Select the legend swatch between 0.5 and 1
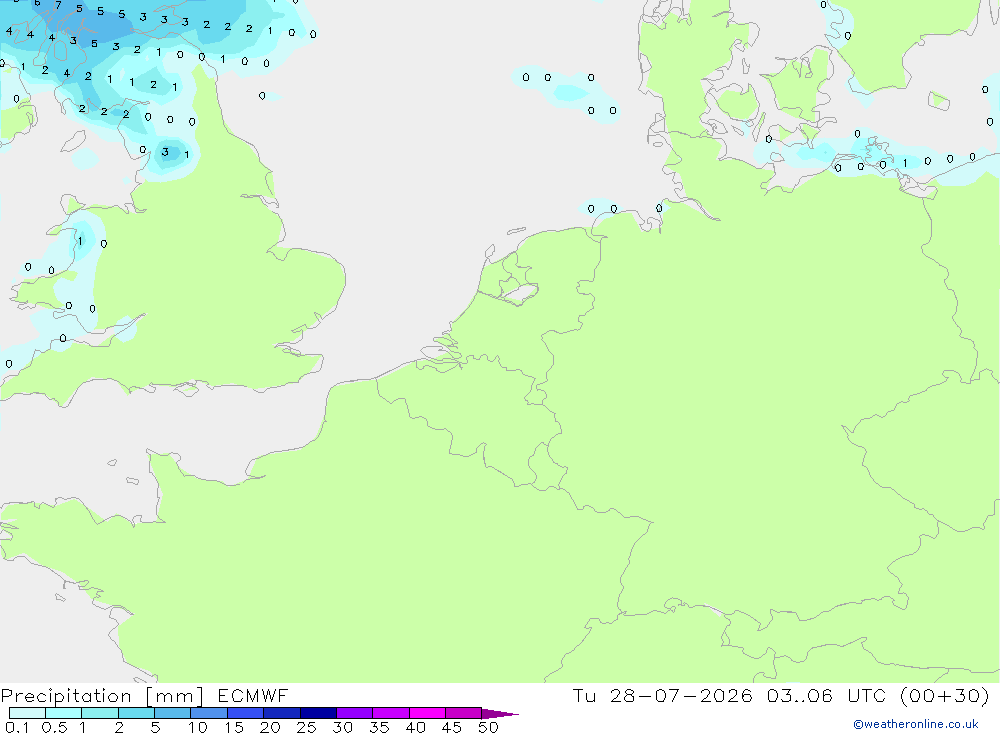The height and width of the screenshot is (733, 1000). tap(63, 713)
